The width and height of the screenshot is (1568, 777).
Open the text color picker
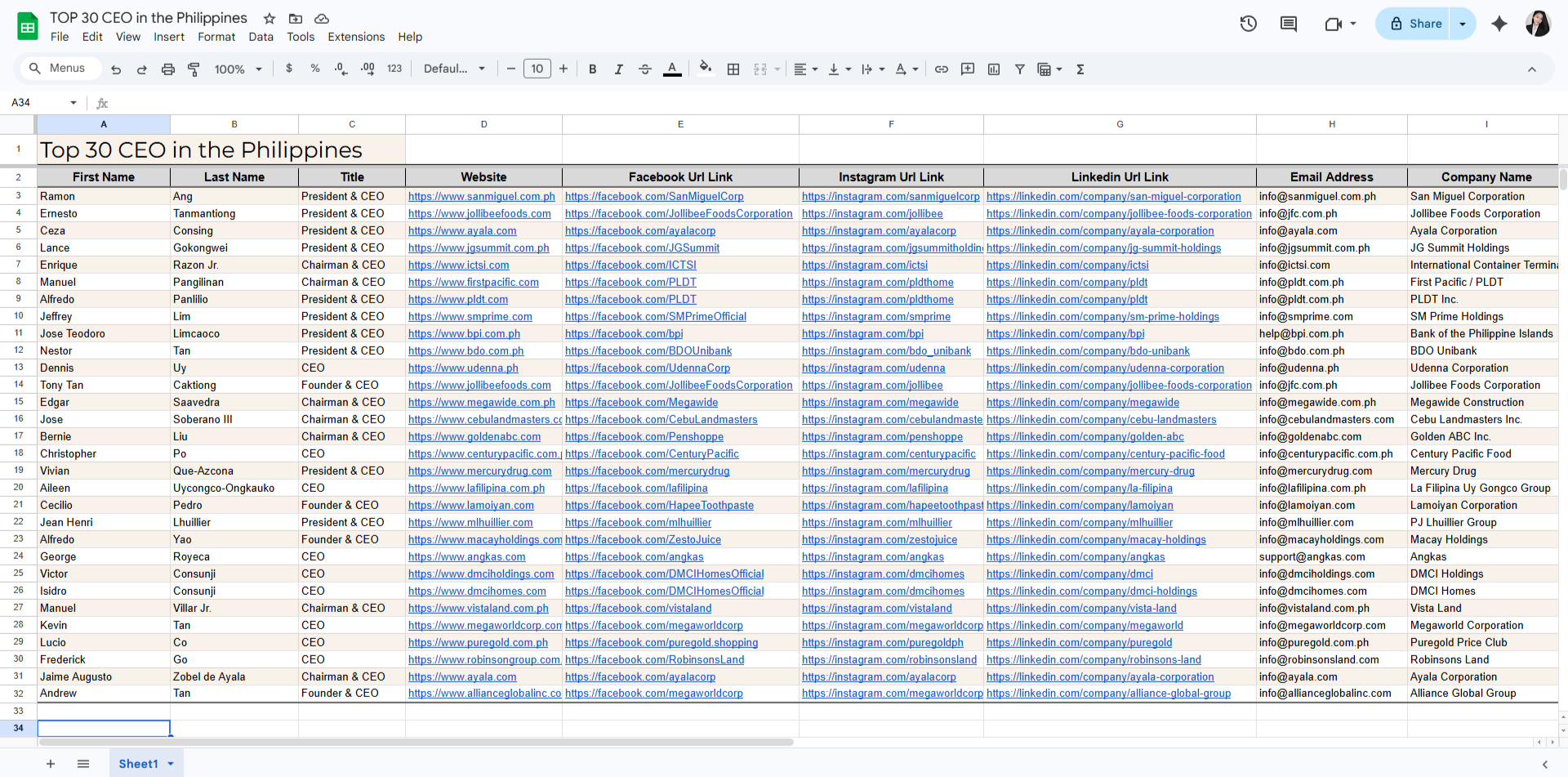tap(672, 69)
